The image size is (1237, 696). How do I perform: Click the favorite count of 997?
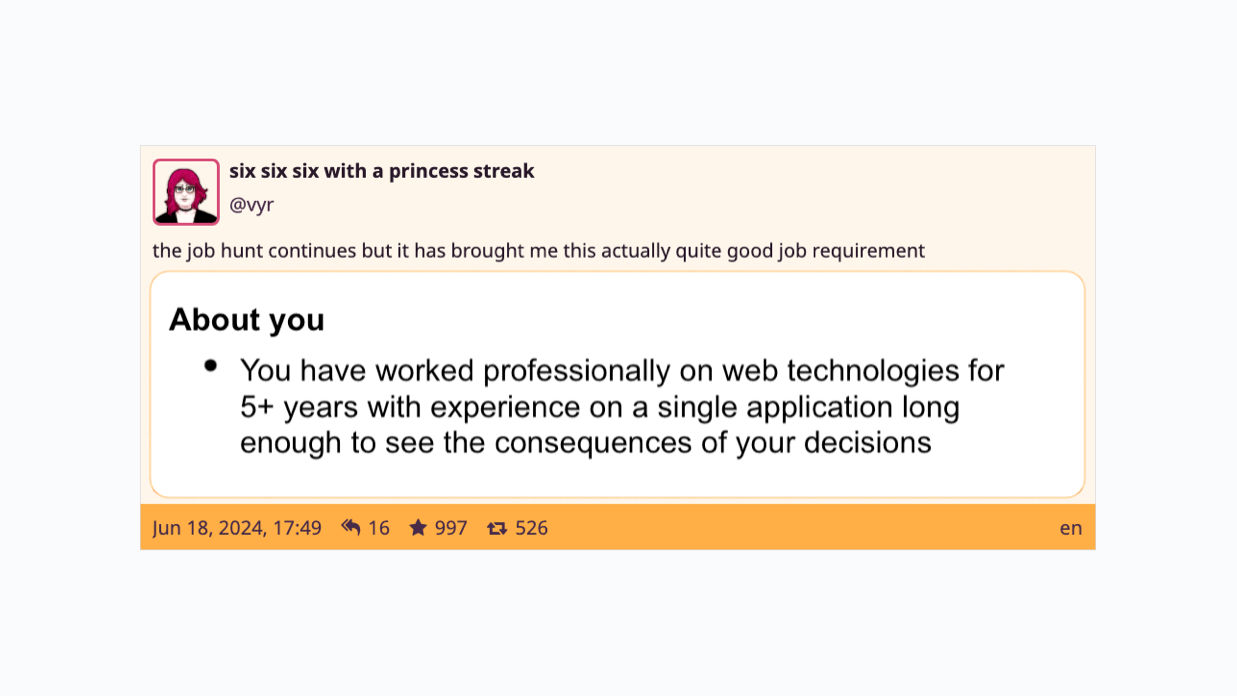tap(449, 527)
